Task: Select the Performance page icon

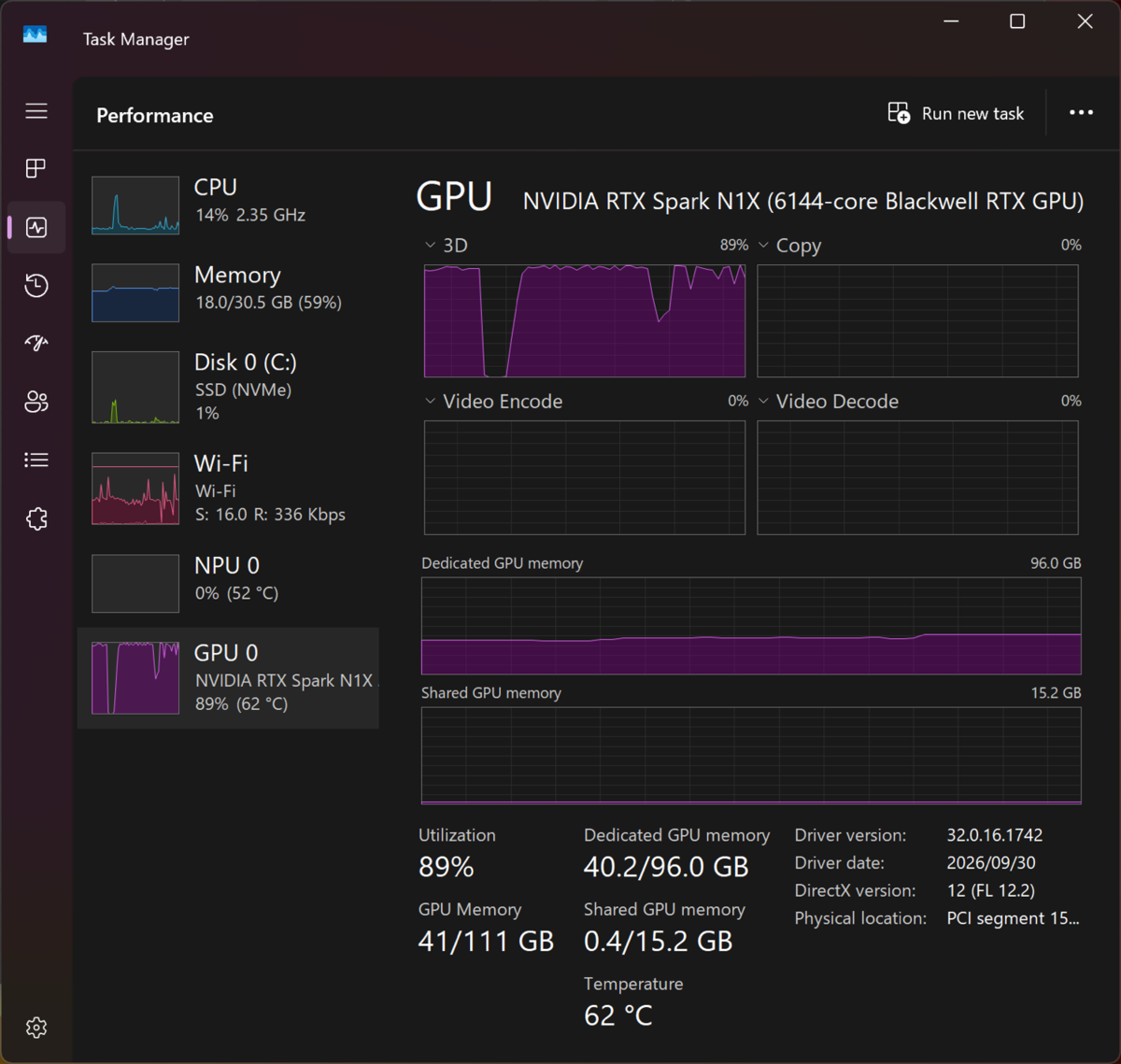Action: (36, 227)
